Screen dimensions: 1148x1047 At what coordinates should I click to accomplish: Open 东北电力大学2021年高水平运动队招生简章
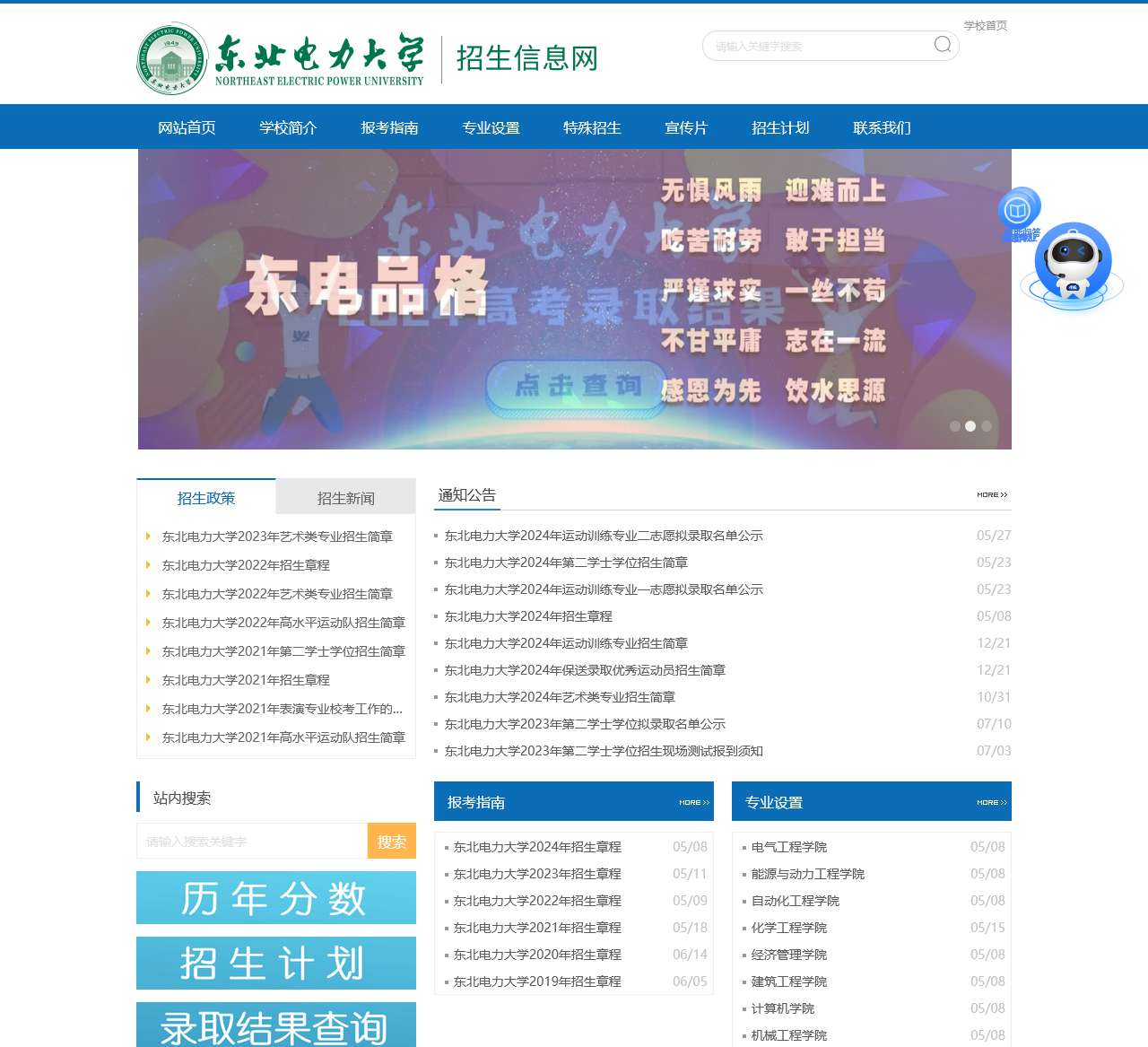coord(283,737)
